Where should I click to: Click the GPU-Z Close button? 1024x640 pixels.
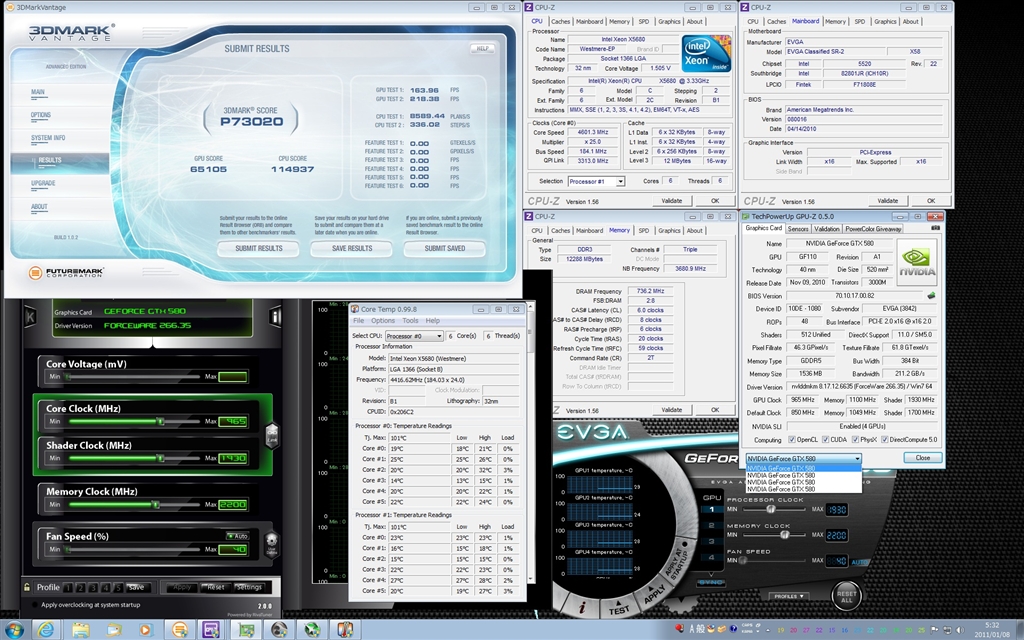(x=923, y=458)
